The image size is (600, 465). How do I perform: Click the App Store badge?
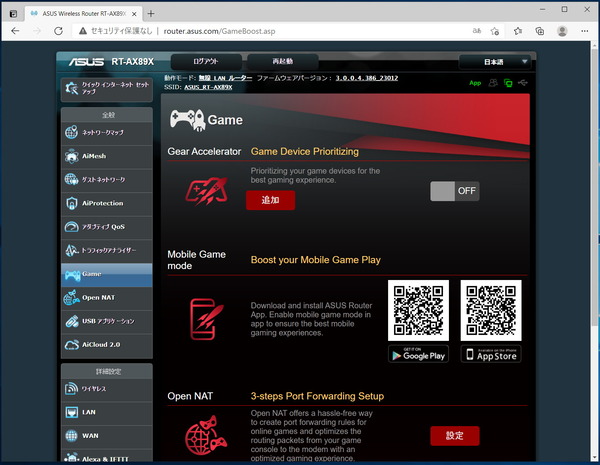pos(491,354)
